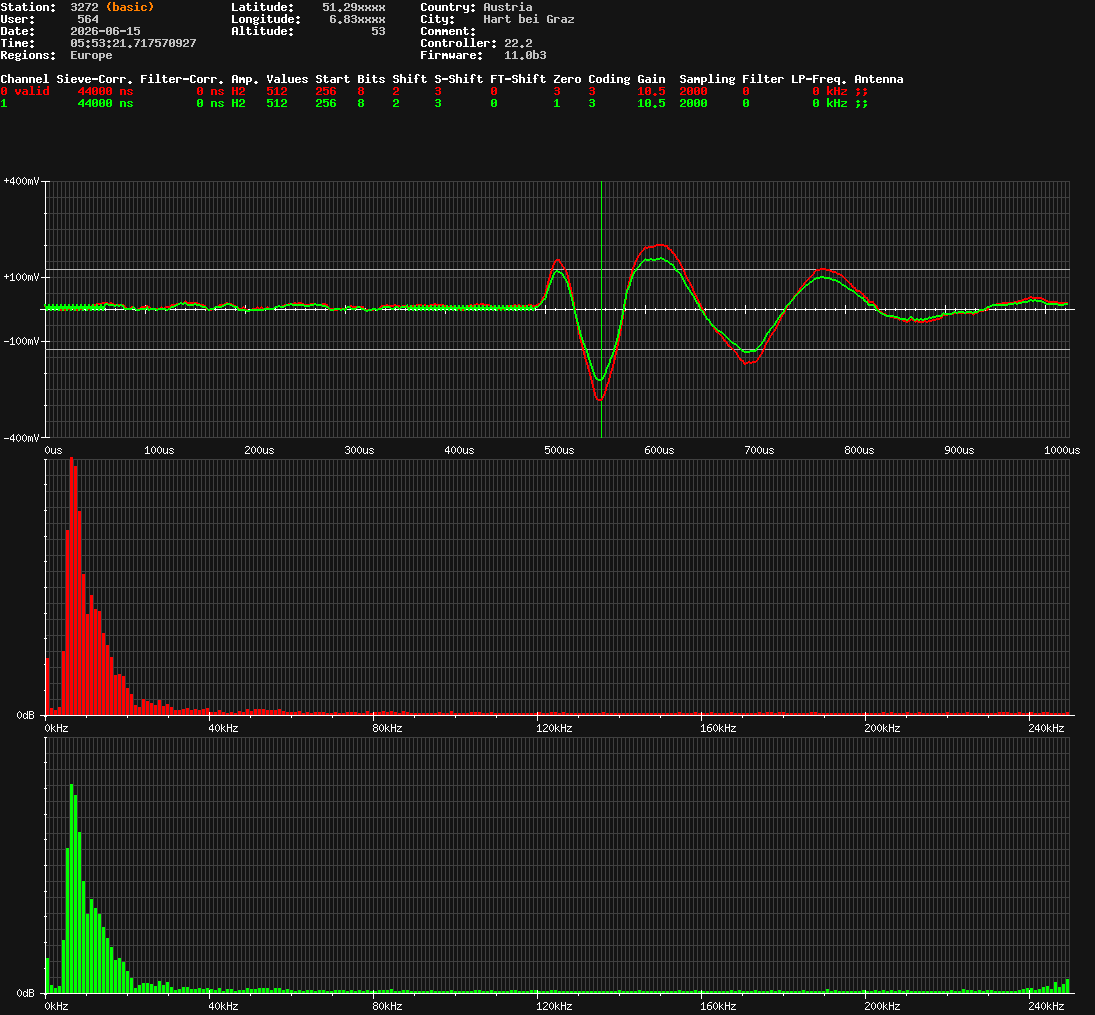Click the Amp. column header

[245, 79]
